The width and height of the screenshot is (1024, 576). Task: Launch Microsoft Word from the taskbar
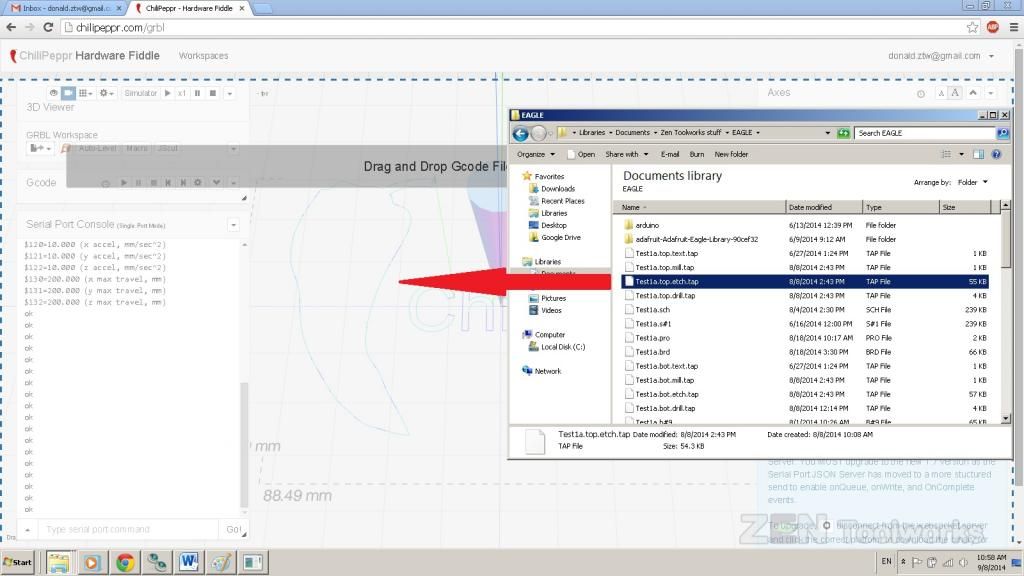point(189,562)
